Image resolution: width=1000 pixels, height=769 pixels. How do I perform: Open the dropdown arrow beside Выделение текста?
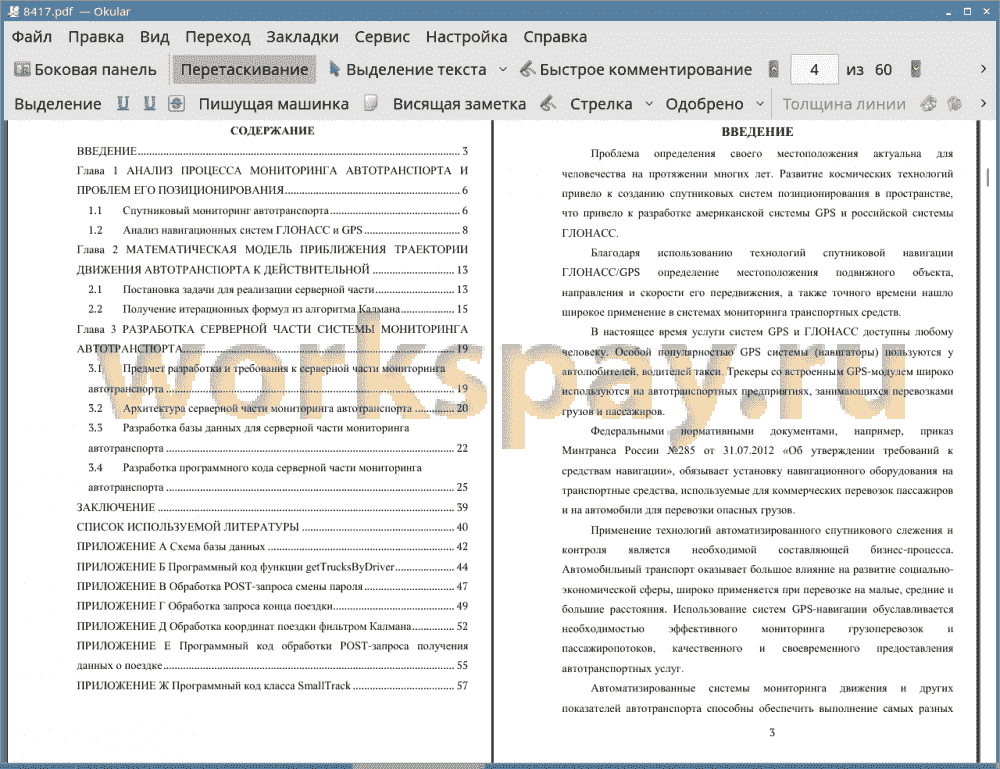[503, 70]
